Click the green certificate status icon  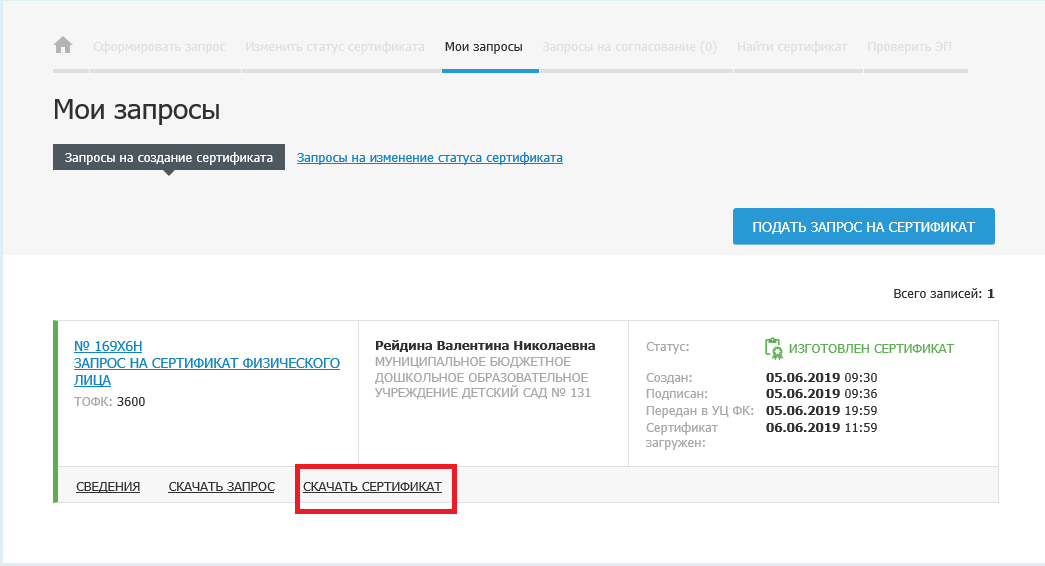[x=772, y=348]
